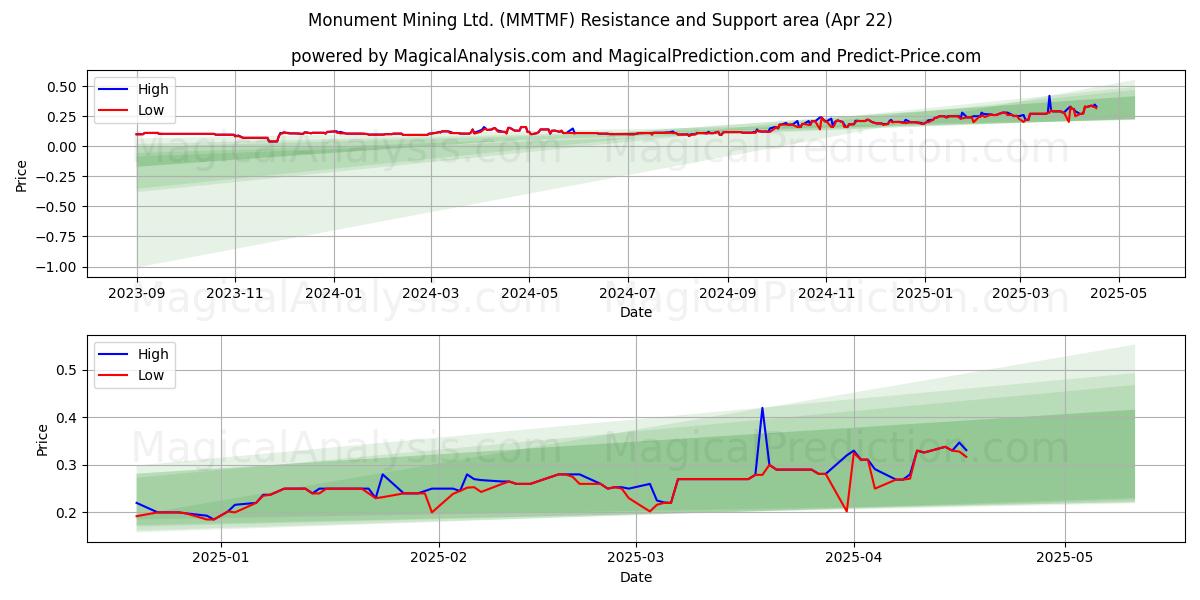The width and height of the screenshot is (1200, 600).
Task: Select the bottom chart 'Price' axis label
Action: (42, 439)
